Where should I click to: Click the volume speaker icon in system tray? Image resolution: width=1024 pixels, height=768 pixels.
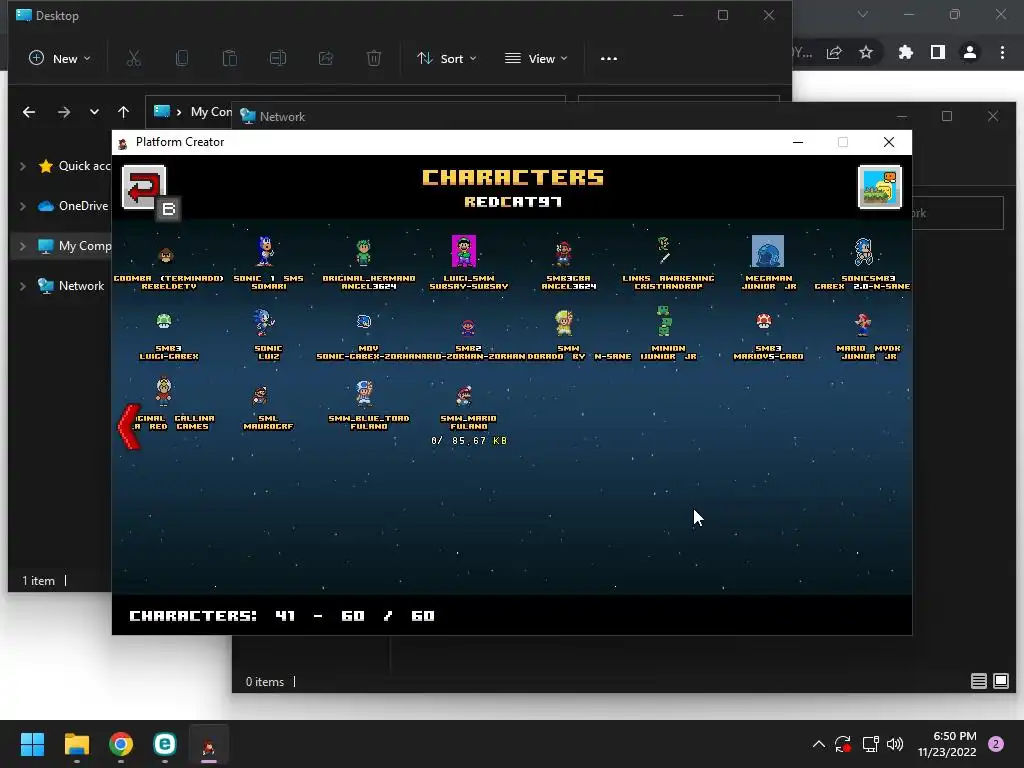895,744
